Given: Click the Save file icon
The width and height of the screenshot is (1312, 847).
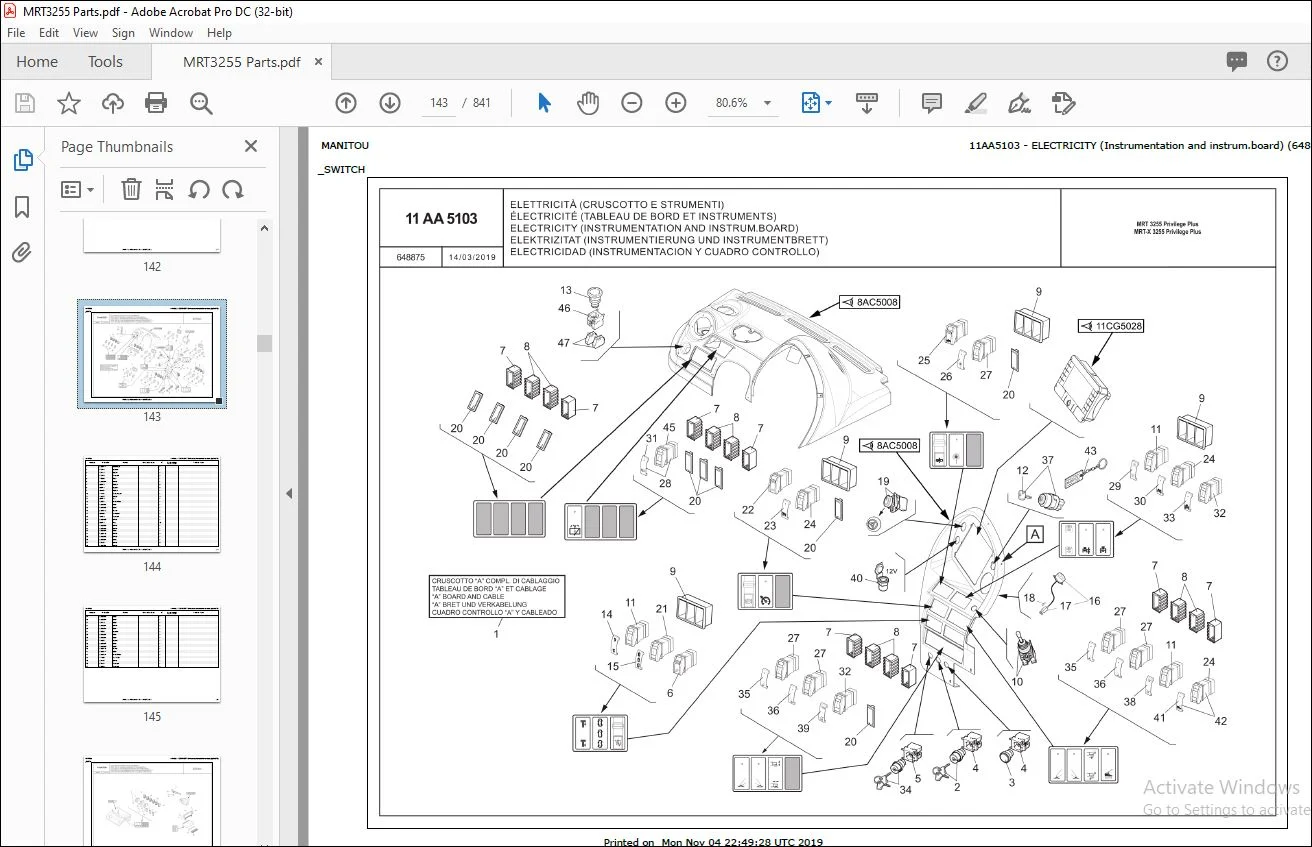Looking at the screenshot, I should pyautogui.click(x=25, y=103).
